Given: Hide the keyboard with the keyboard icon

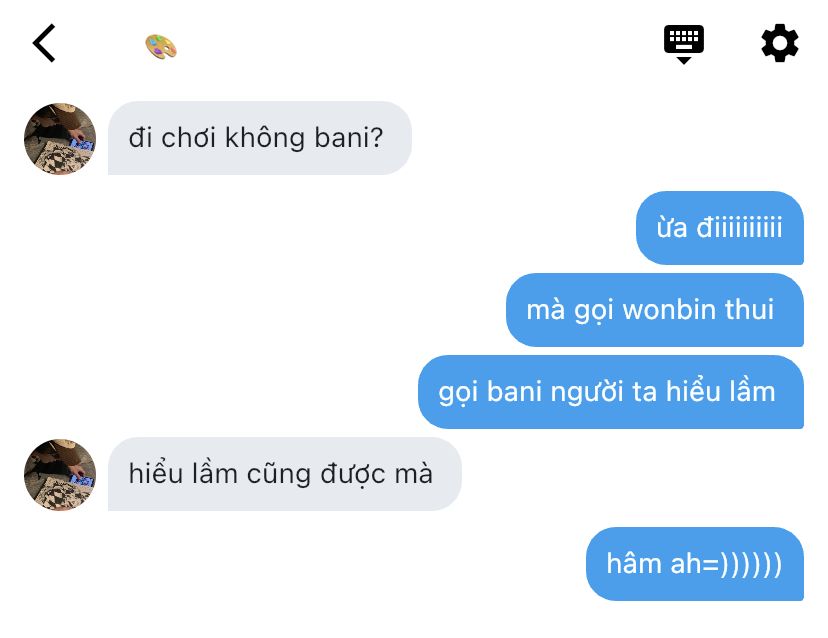Looking at the screenshot, I should 683,44.
